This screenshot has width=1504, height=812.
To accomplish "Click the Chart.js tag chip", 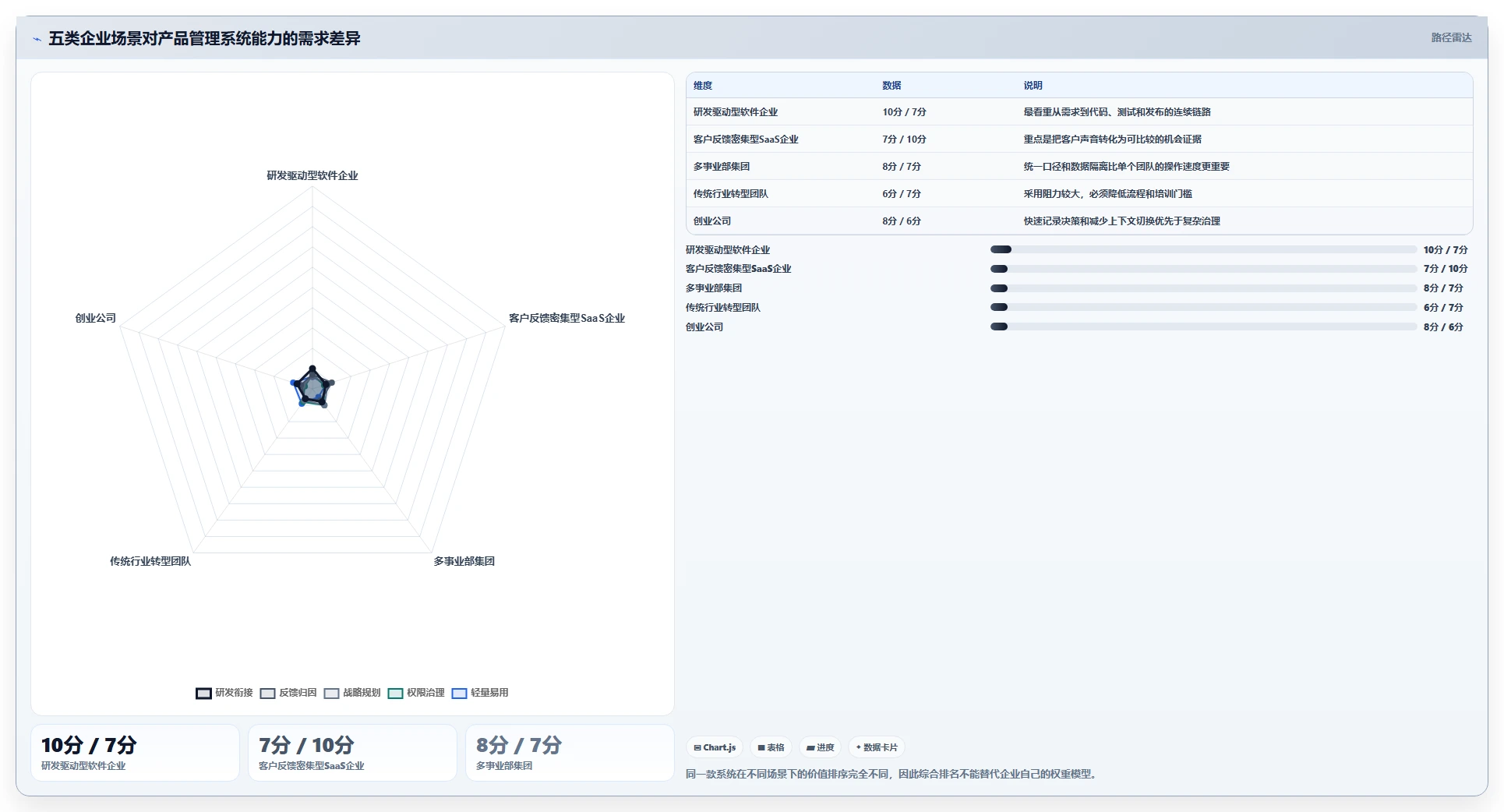I will tap(715, 747).
